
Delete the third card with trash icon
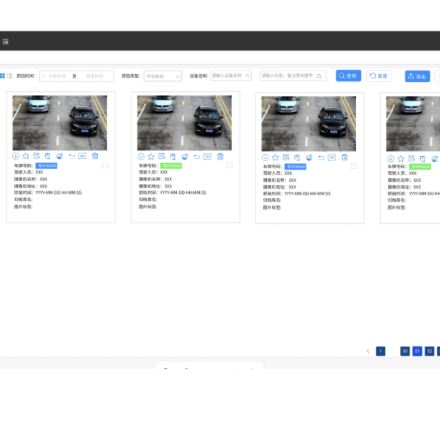tap(345, 157)
